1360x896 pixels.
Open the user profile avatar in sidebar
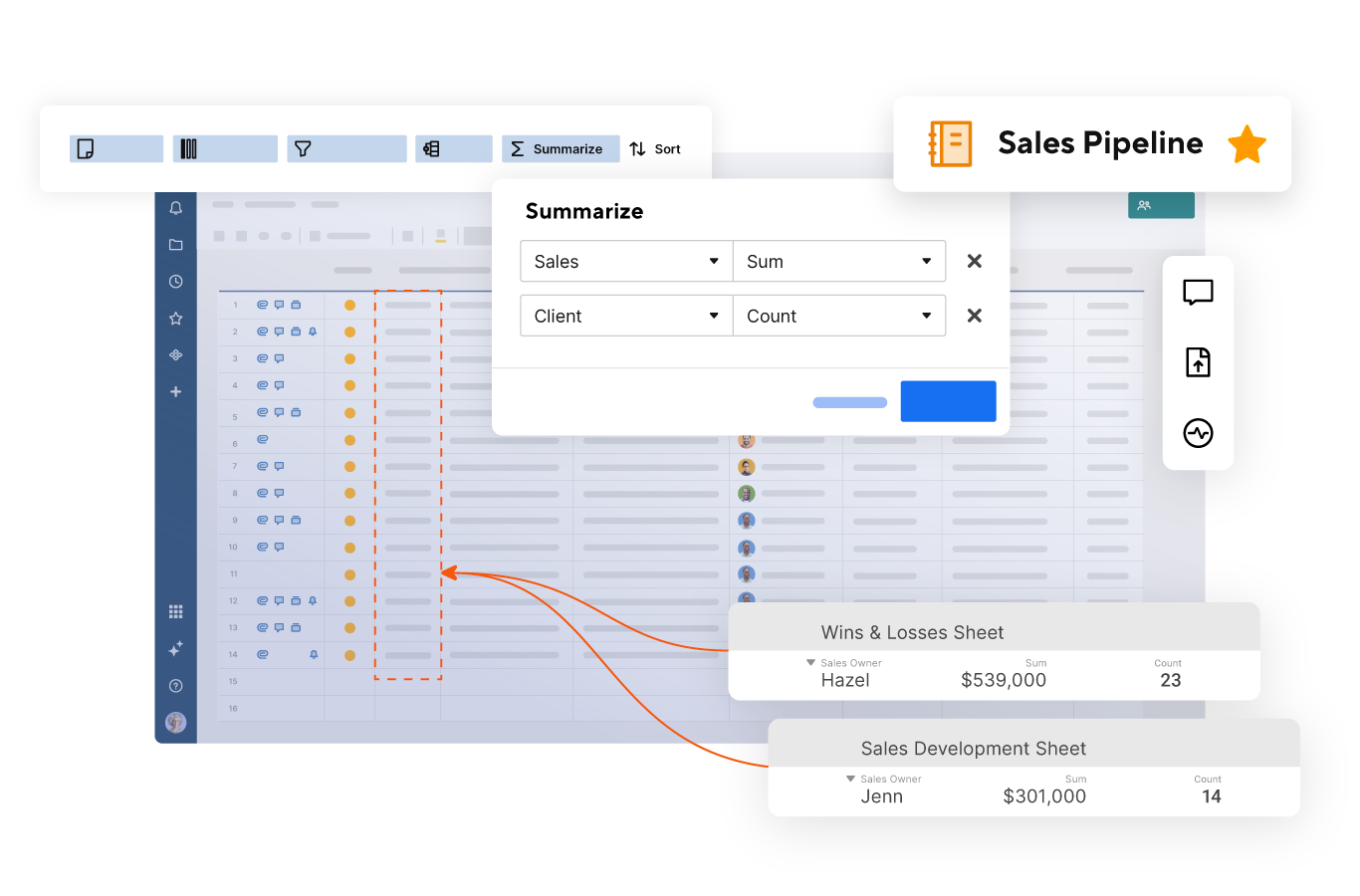176,723
